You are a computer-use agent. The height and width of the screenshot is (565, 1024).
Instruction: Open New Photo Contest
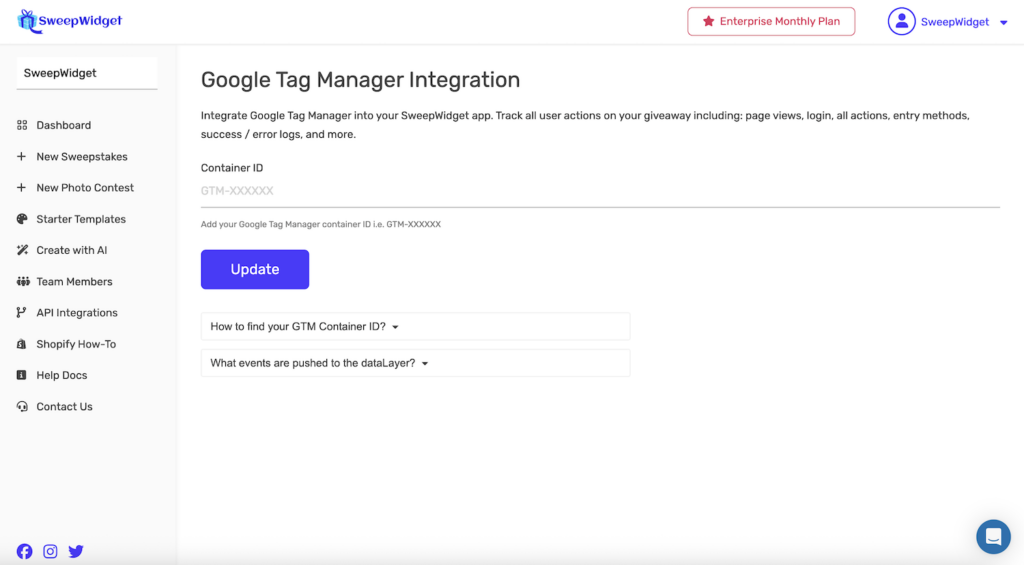[x=84, y=188]
